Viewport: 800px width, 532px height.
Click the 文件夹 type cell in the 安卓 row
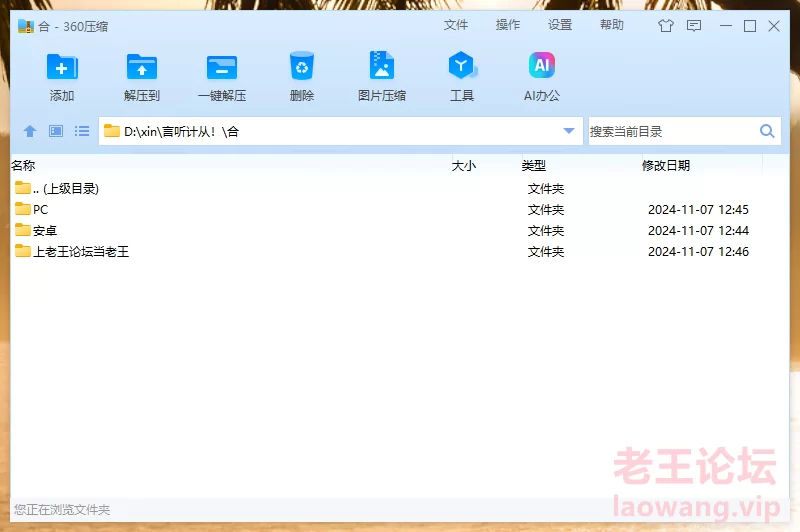tap(546, 231)
